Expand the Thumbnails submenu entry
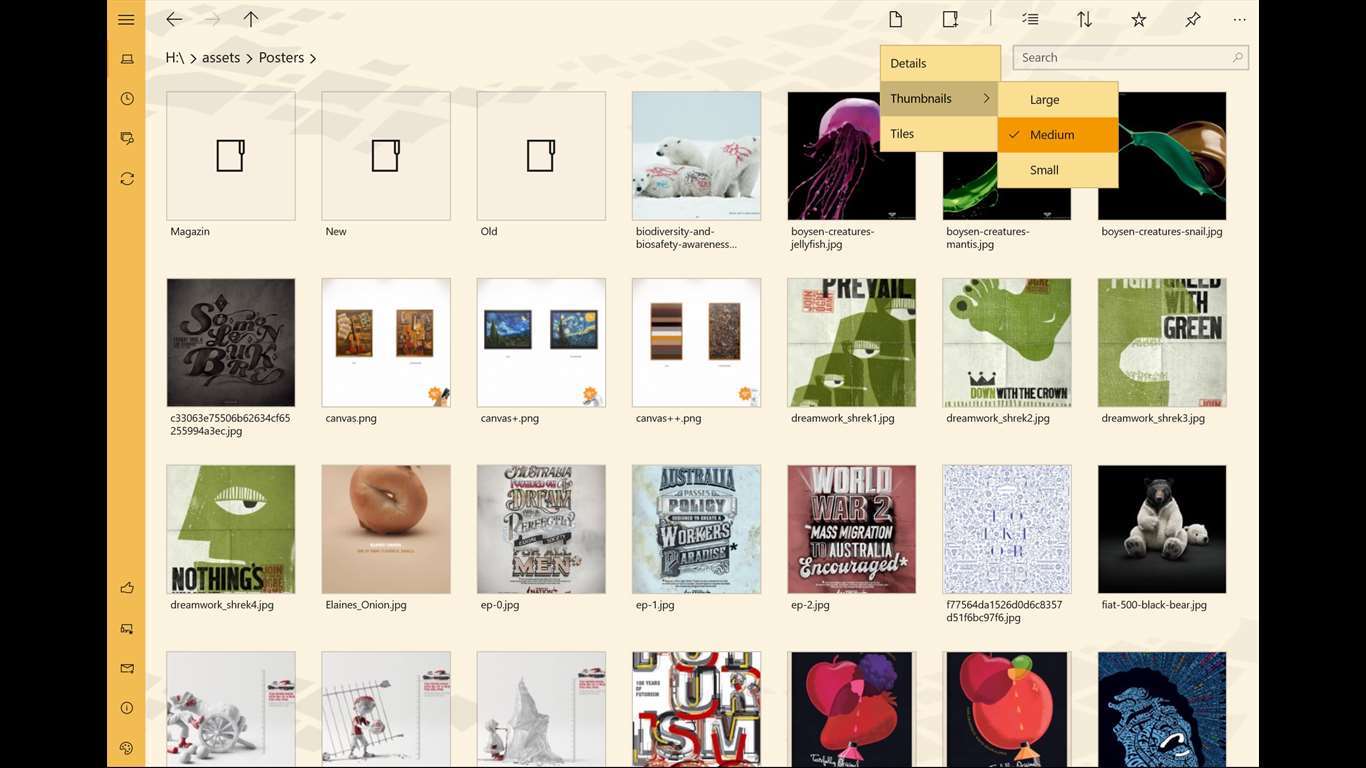The width and height of the screenshot is (1366, 768). 939,99
